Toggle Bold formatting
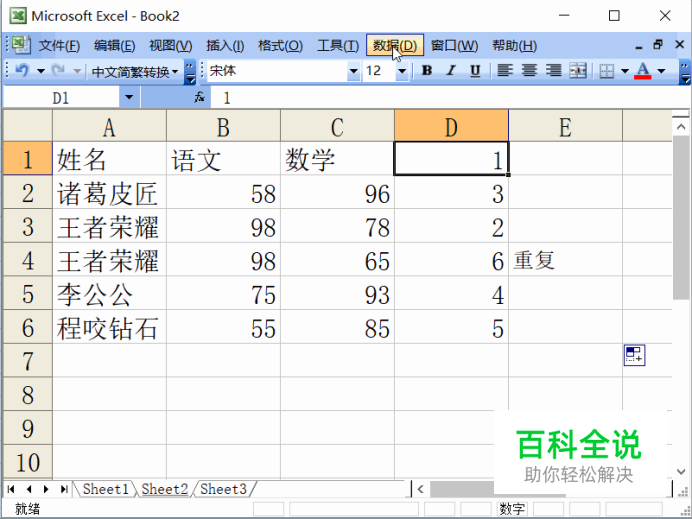692x519 pixels. click(x=426, y=70)
